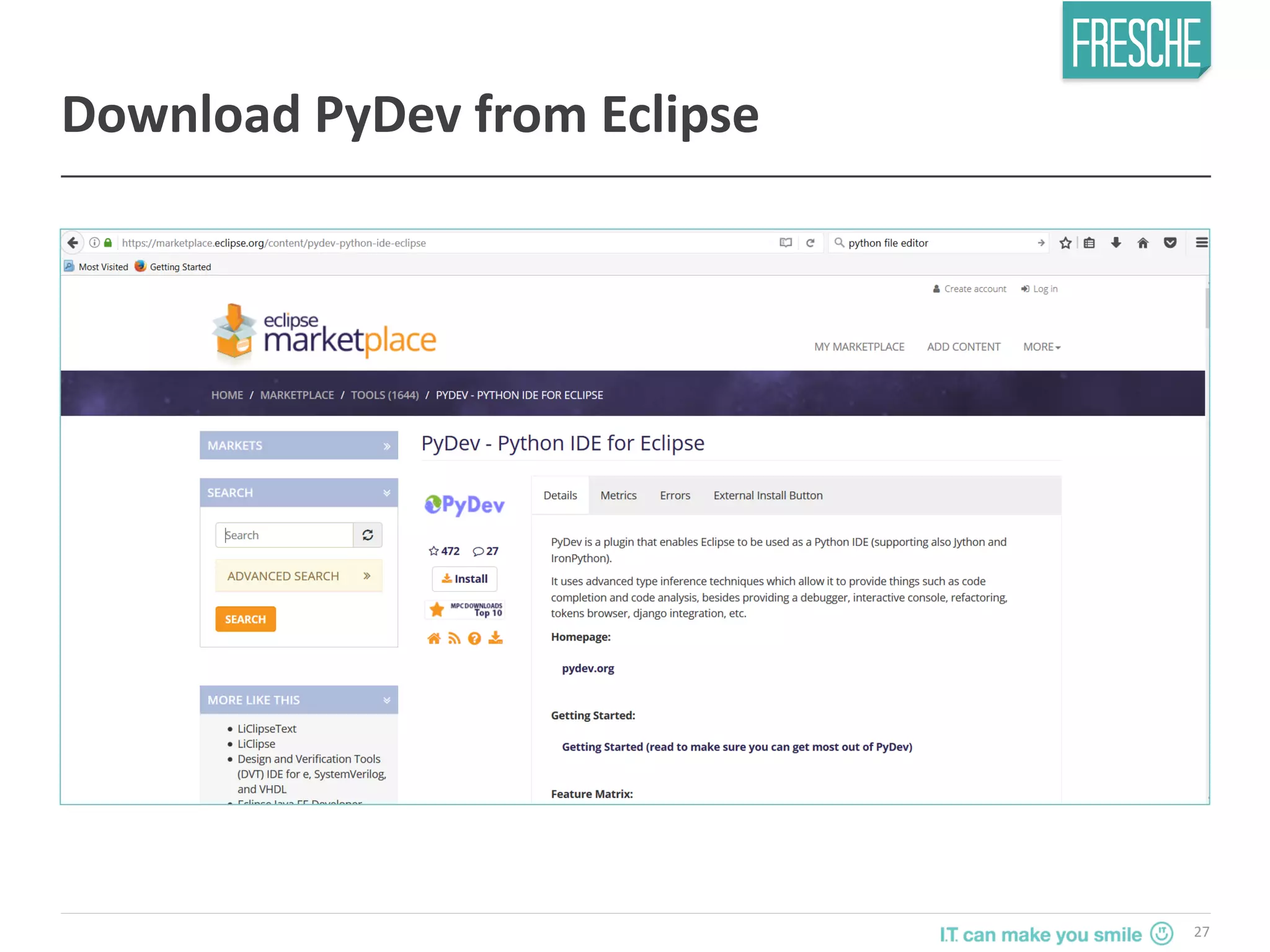This screenshot has height=952, width=1270.
Task: Click the orange download icon under PyDev
Action: 495,638
